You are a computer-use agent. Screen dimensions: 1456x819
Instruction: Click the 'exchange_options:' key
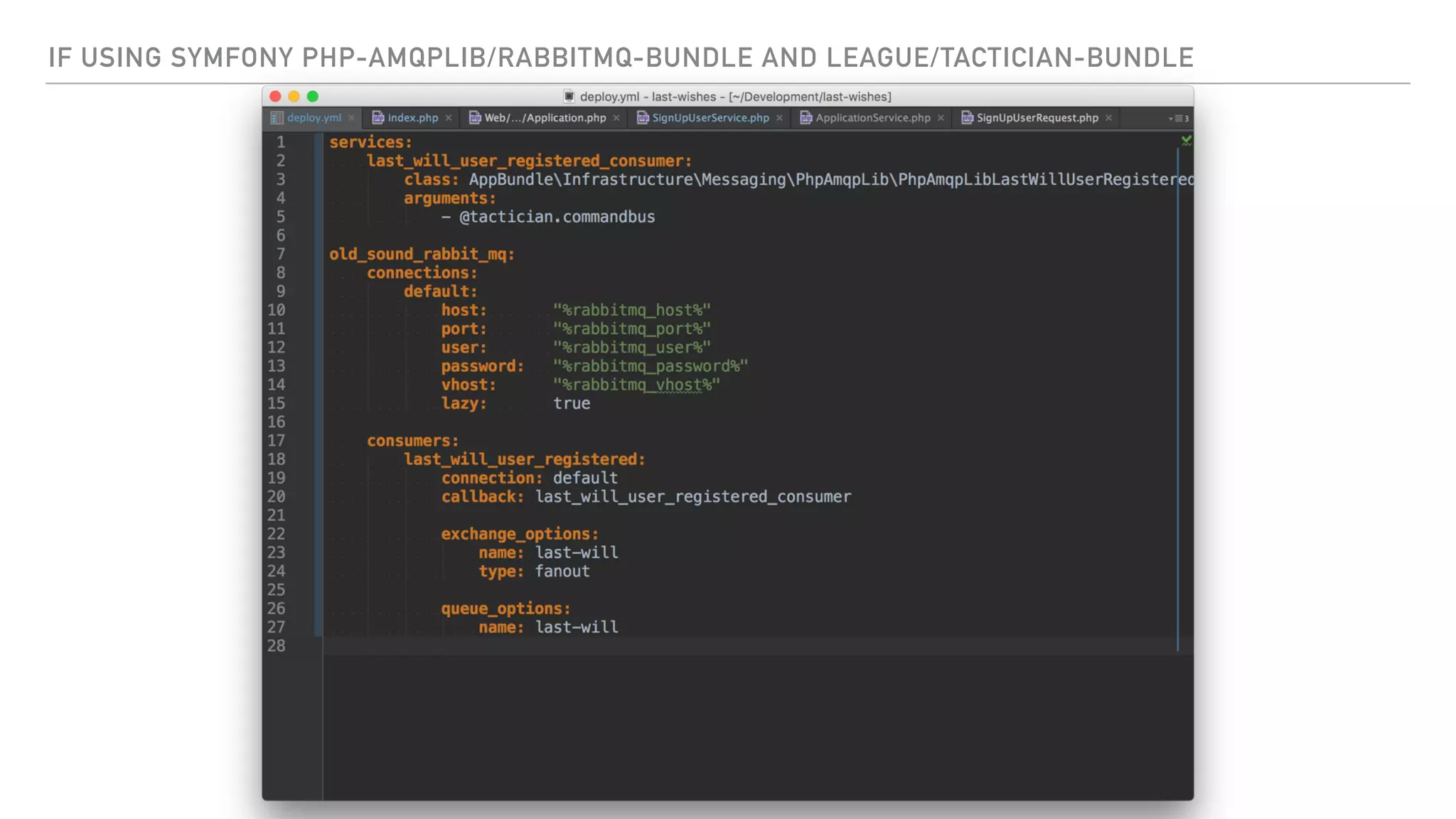[x=520, y=534]
